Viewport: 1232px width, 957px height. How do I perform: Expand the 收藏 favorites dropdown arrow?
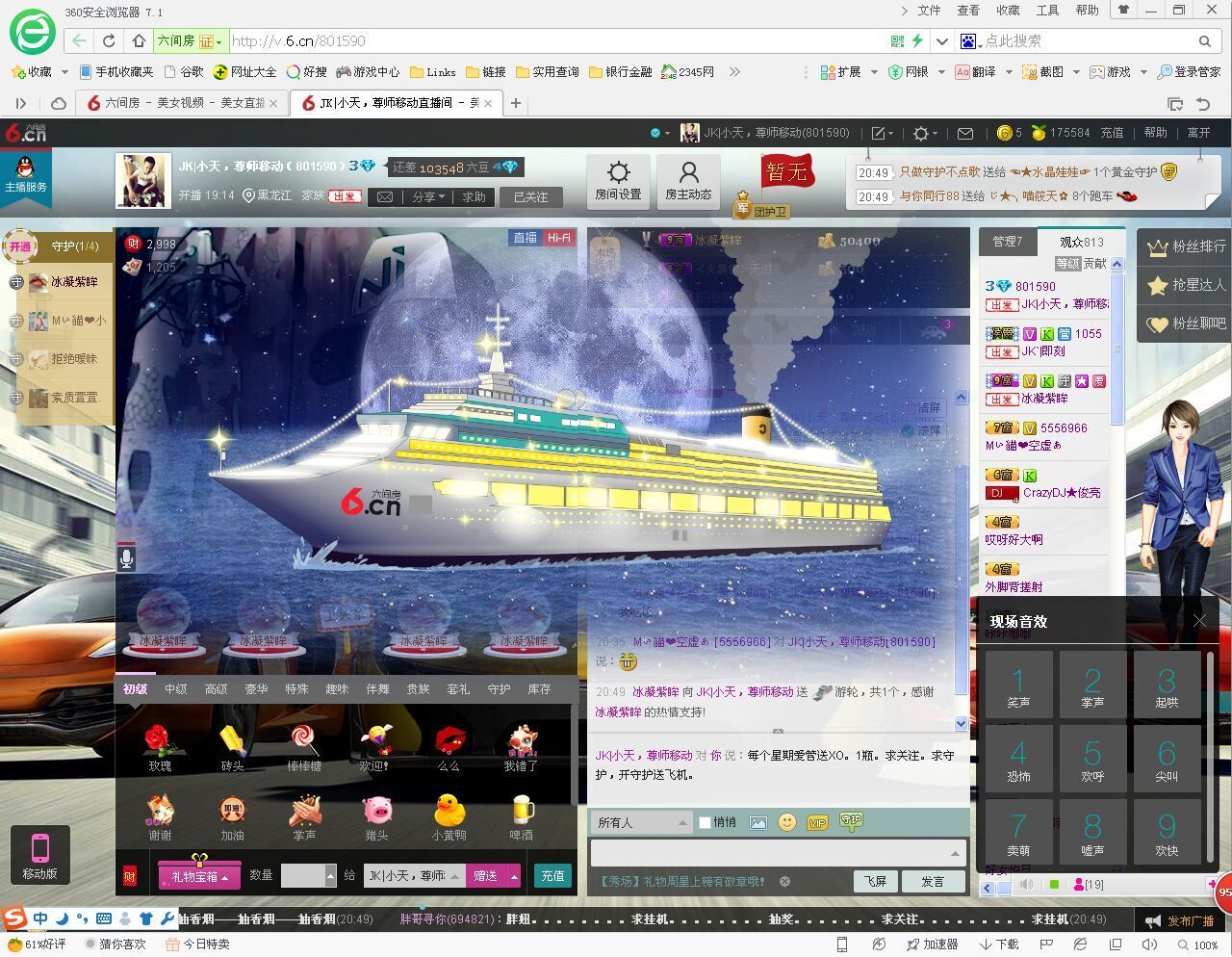(64, 72)
